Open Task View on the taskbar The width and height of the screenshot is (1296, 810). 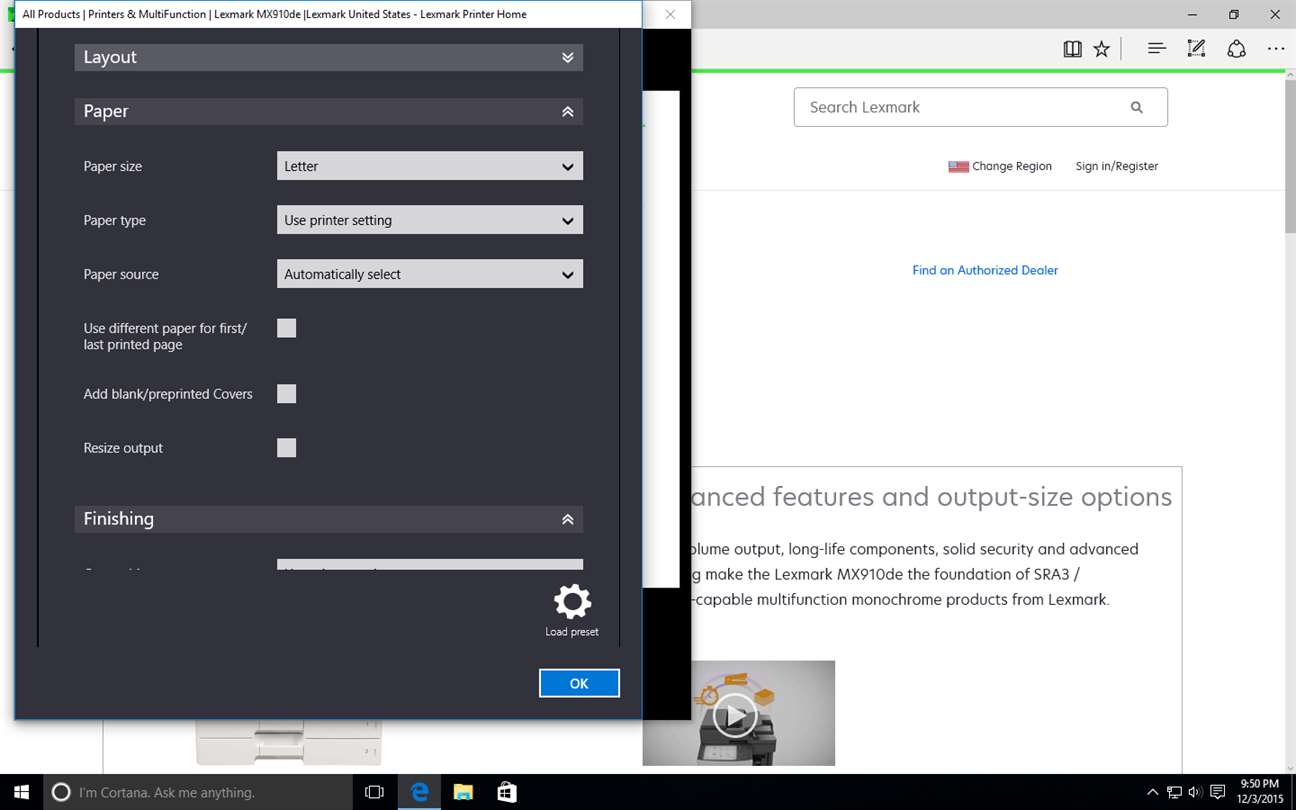375,792
